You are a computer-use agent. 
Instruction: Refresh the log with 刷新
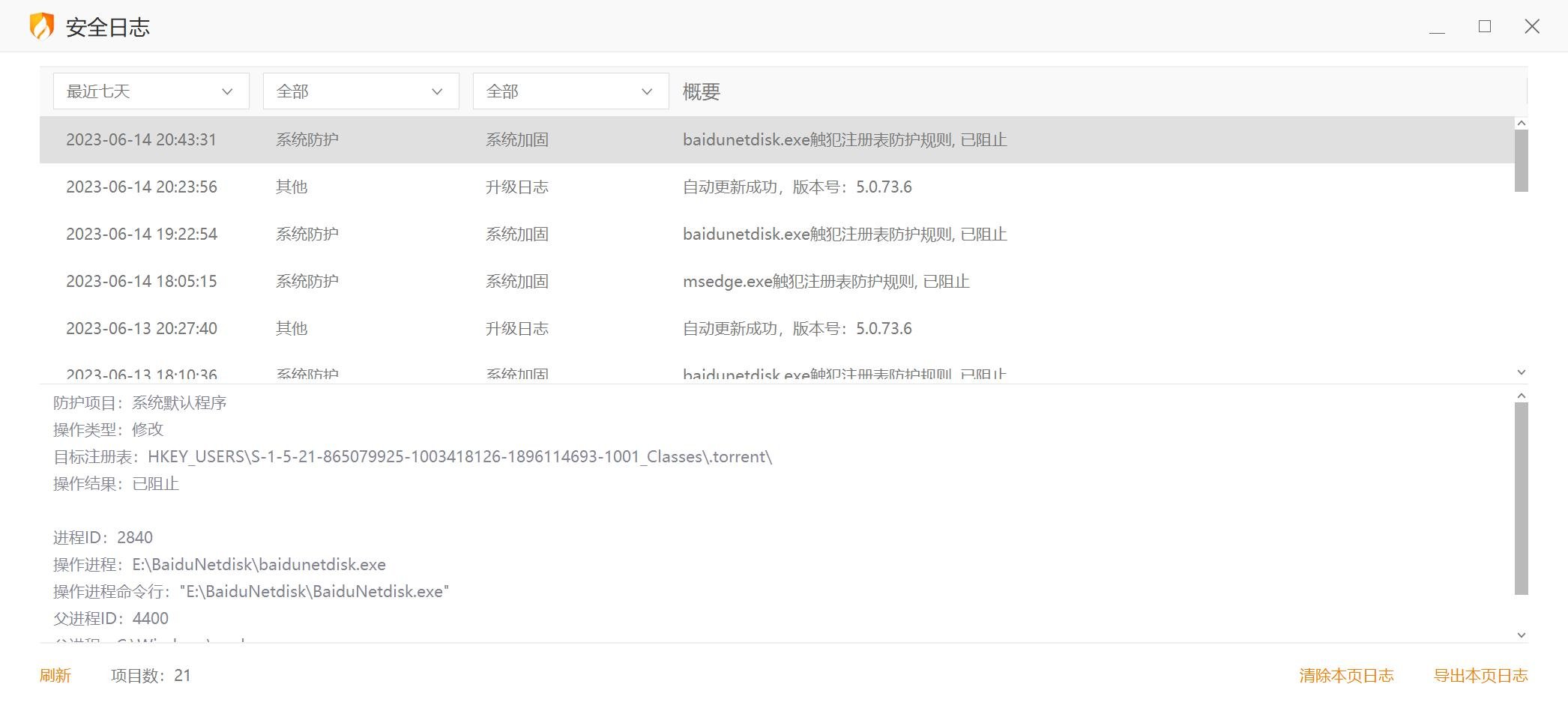point(55,675)
